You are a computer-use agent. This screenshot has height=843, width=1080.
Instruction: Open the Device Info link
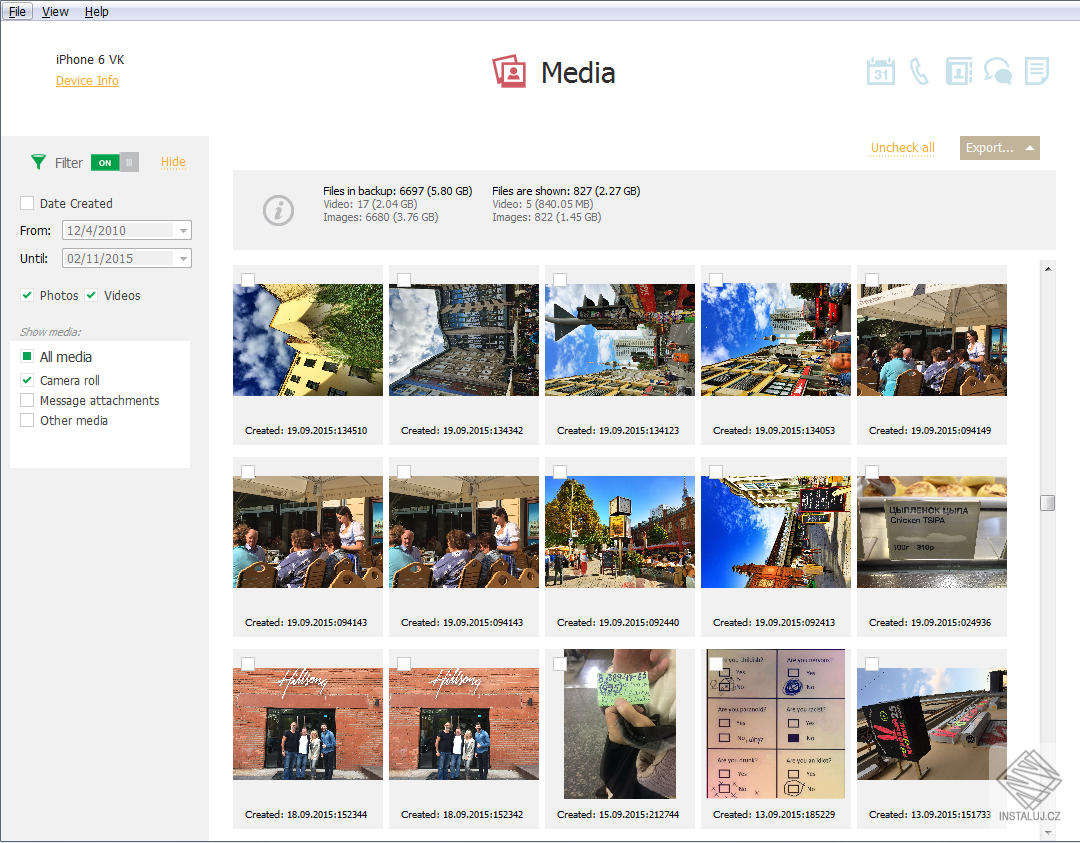point(87,81)
